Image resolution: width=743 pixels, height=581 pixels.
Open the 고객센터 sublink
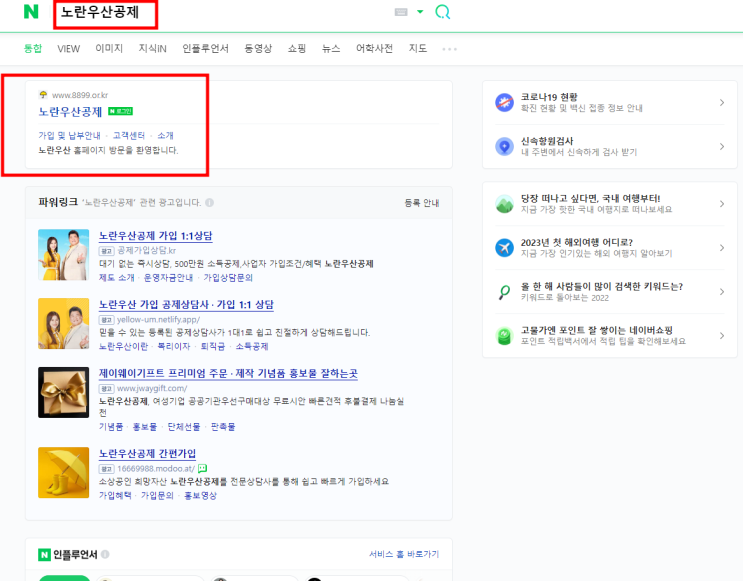[x=129, y=136]
